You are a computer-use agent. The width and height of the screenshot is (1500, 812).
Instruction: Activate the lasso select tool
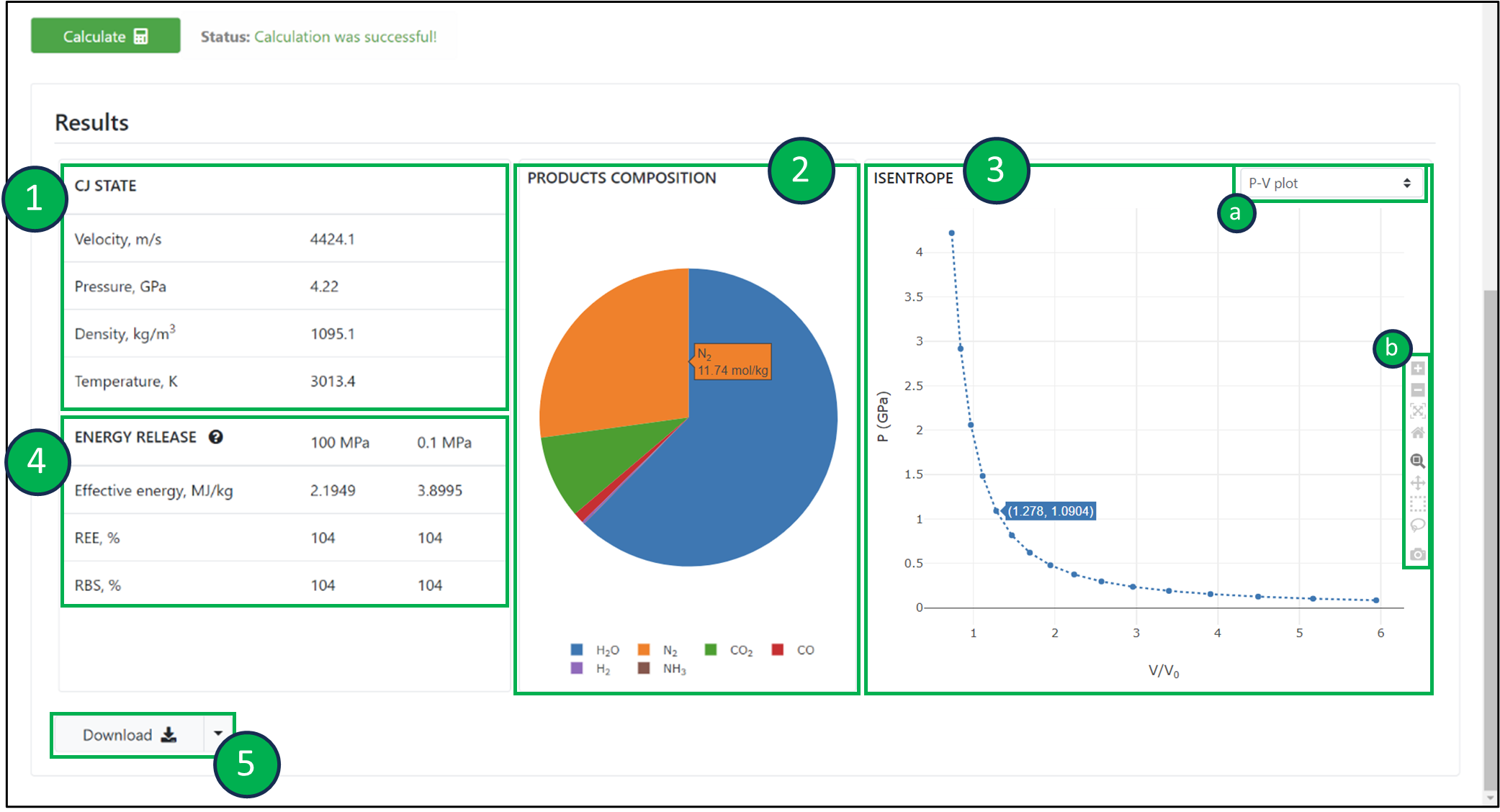(1417, 525)
